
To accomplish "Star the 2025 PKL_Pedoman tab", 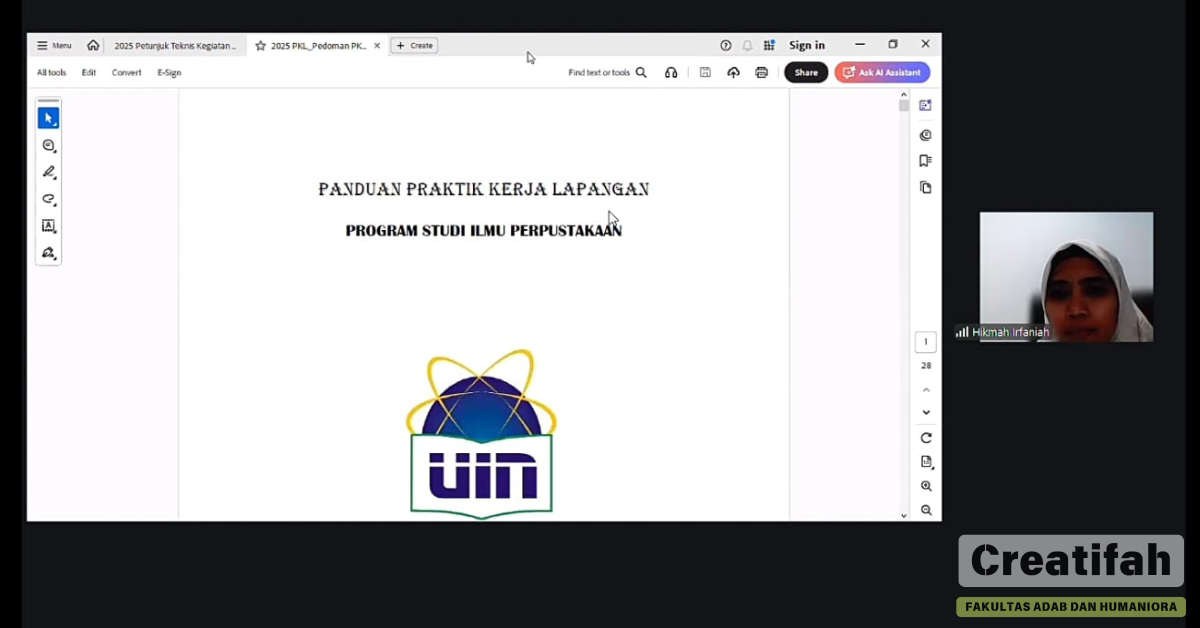I will tap(260, 45).
